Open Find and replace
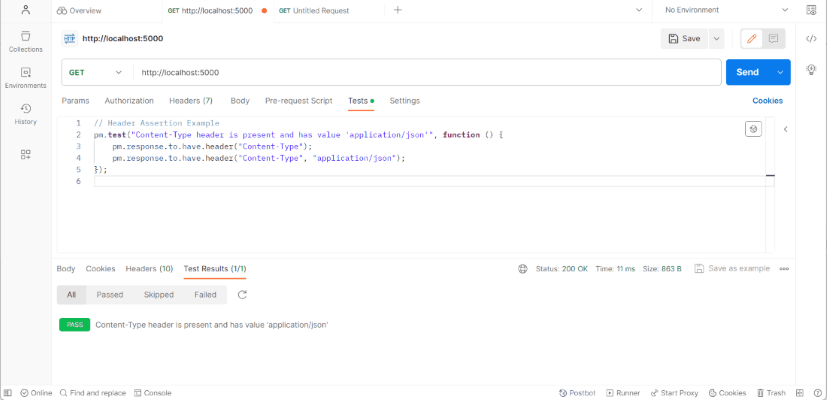This screenshot has height=400, width=827. (93, 393)
